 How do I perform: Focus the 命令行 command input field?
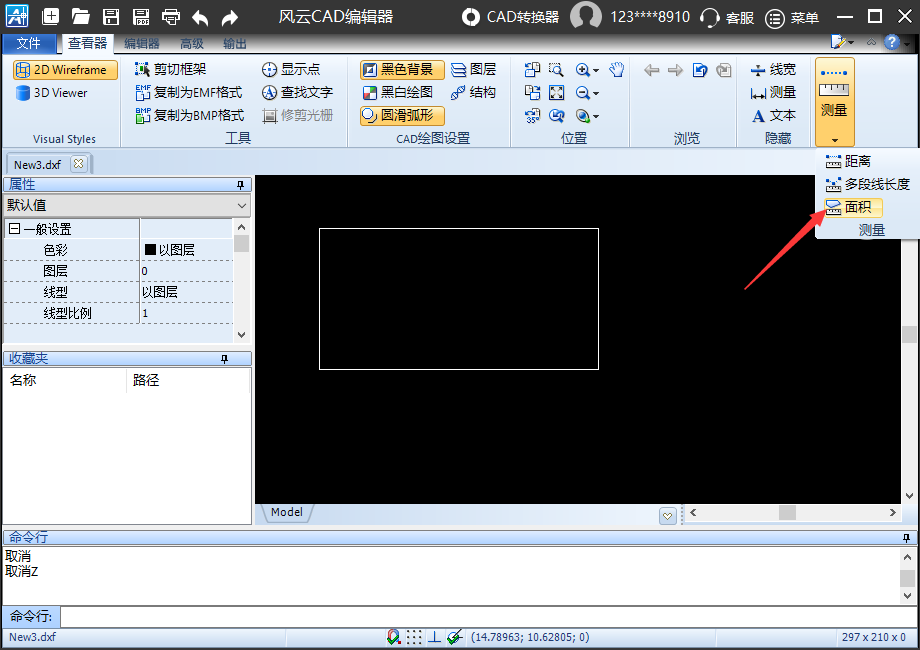point(488,617)
